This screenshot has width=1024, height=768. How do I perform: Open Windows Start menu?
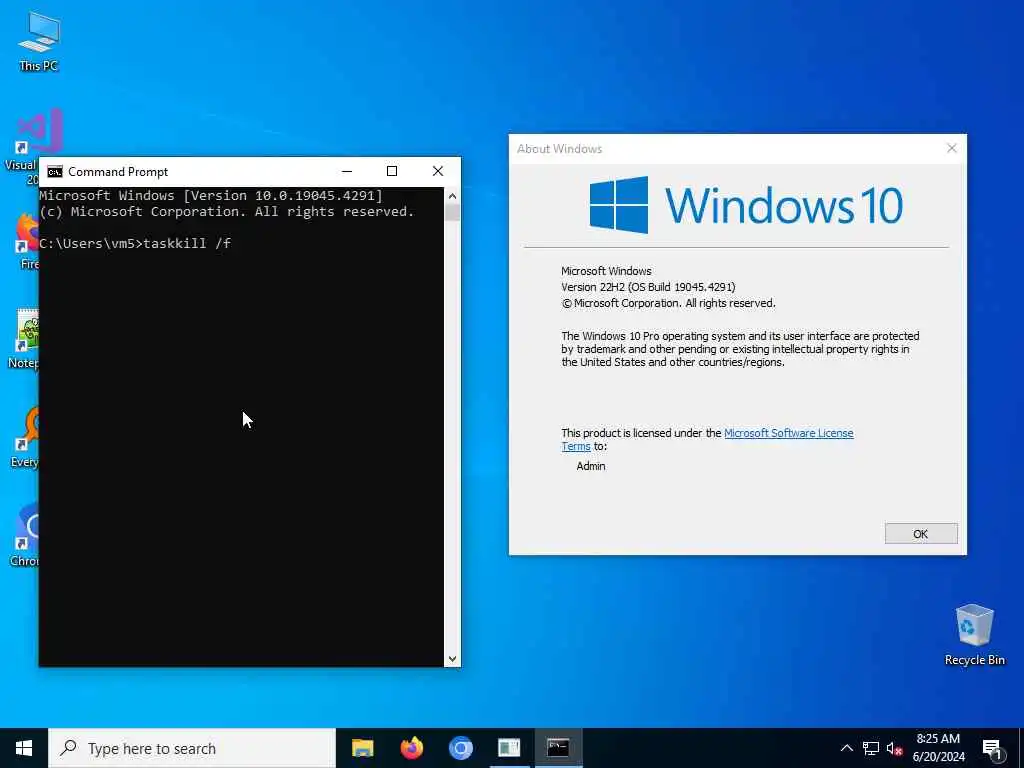tap(24, 748)
